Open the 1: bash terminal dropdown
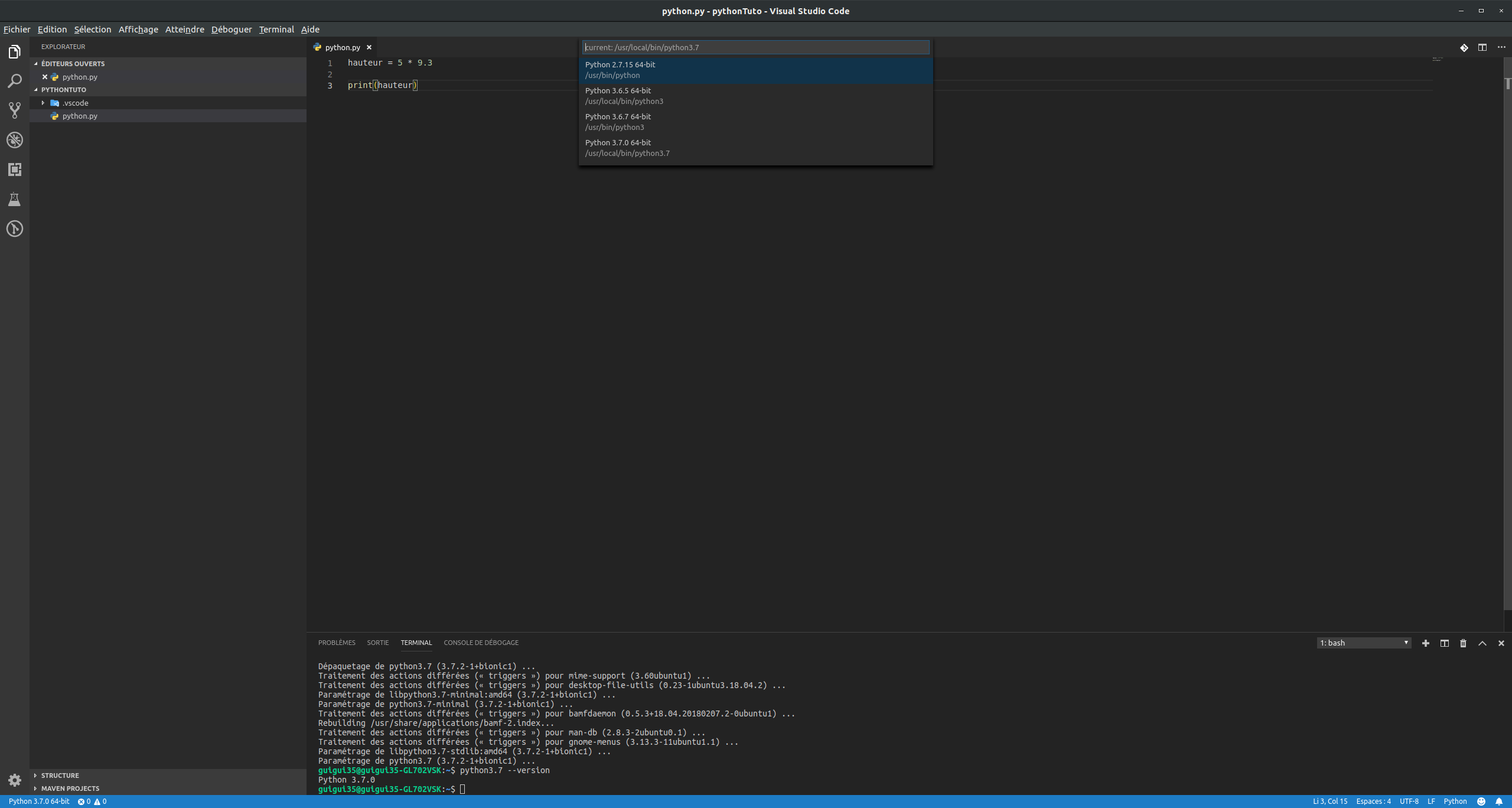Image resolution: width=1512 pixels, height=808 pixels. [1364, 643]
